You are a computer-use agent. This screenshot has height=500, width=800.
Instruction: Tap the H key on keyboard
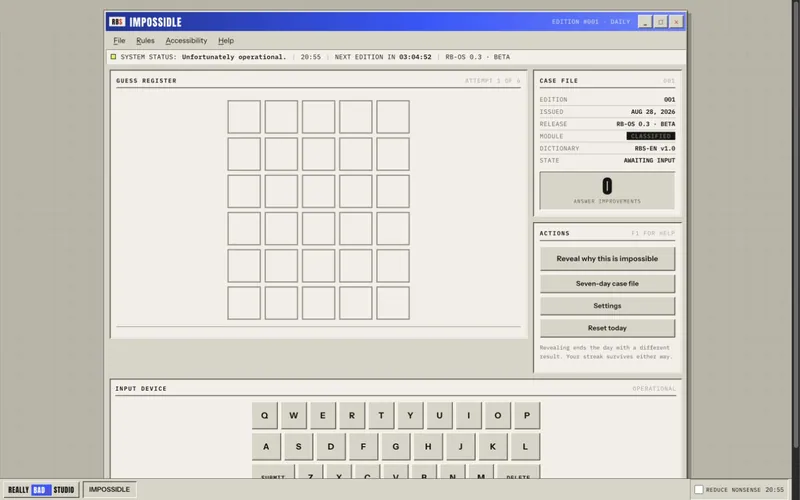(x=428, y=446)
